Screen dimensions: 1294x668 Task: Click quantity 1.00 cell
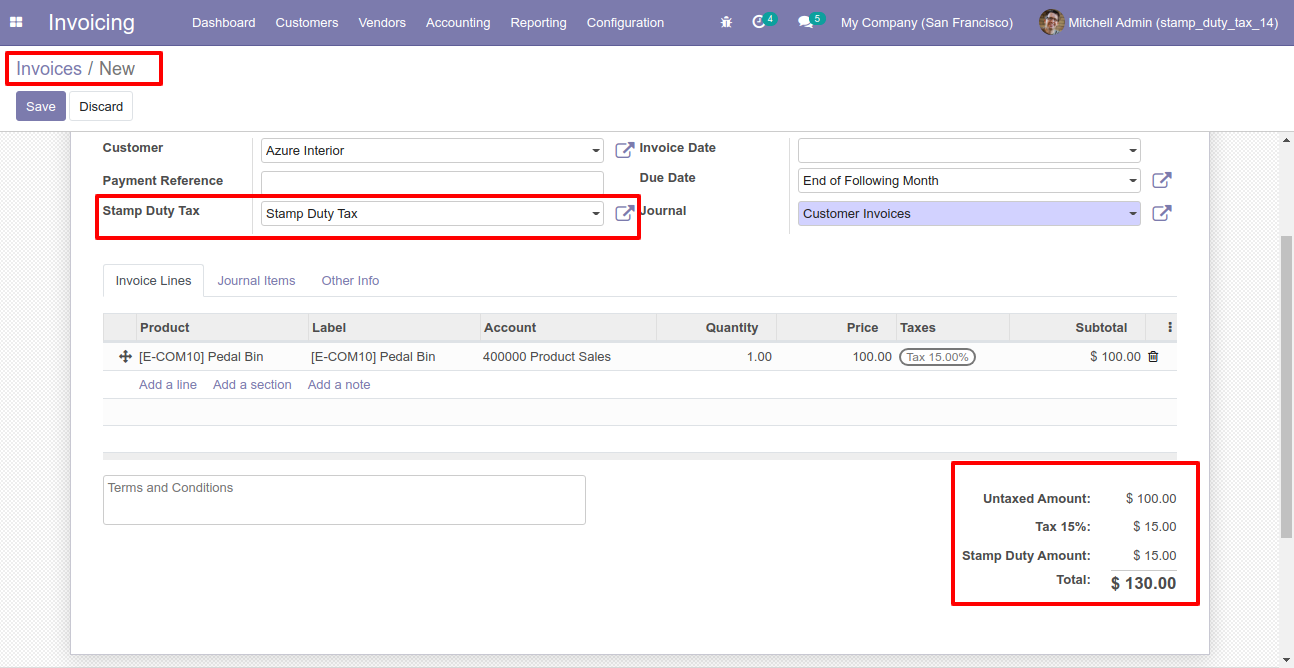716,357
